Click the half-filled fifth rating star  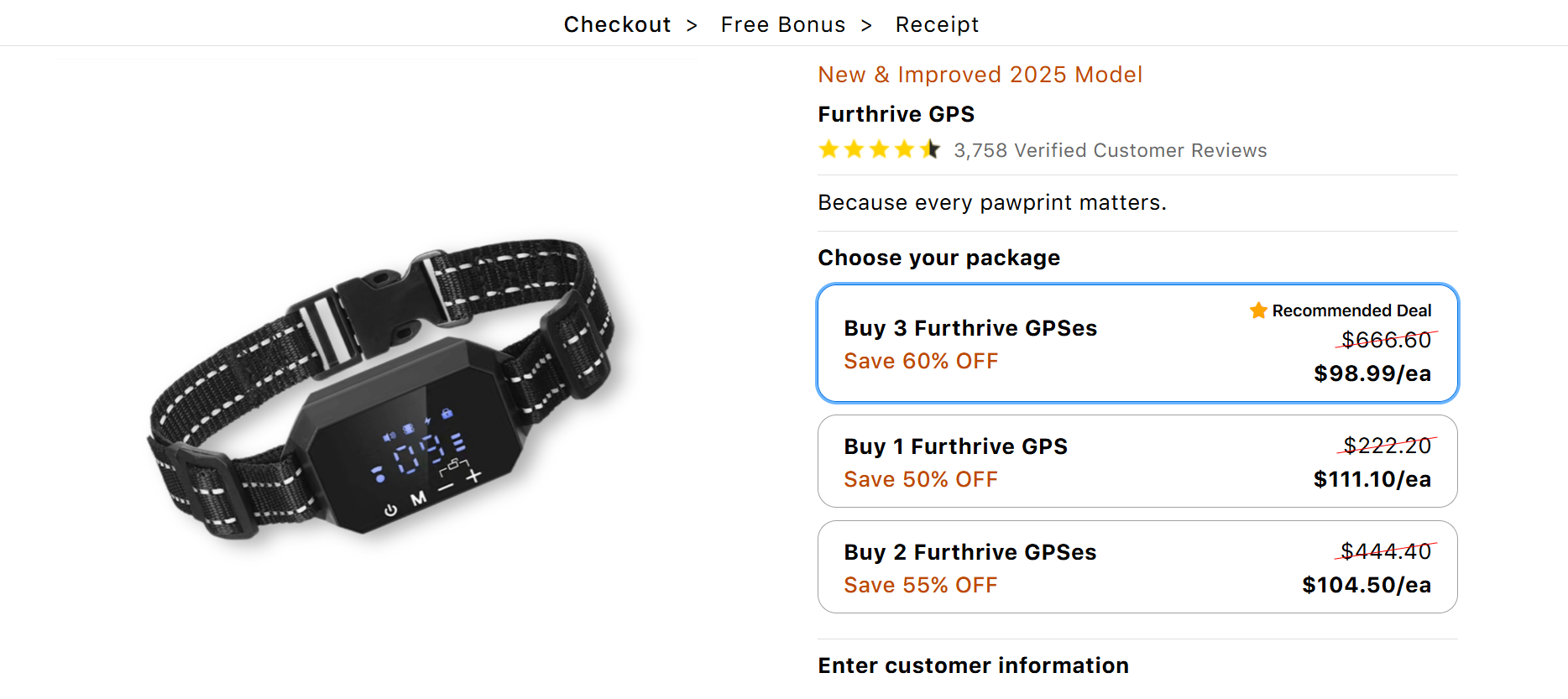929,149
